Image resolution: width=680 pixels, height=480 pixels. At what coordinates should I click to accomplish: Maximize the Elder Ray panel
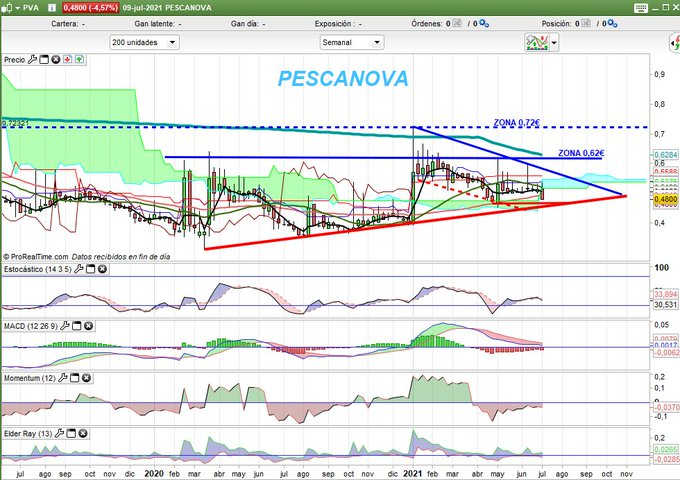coord(71,433)
